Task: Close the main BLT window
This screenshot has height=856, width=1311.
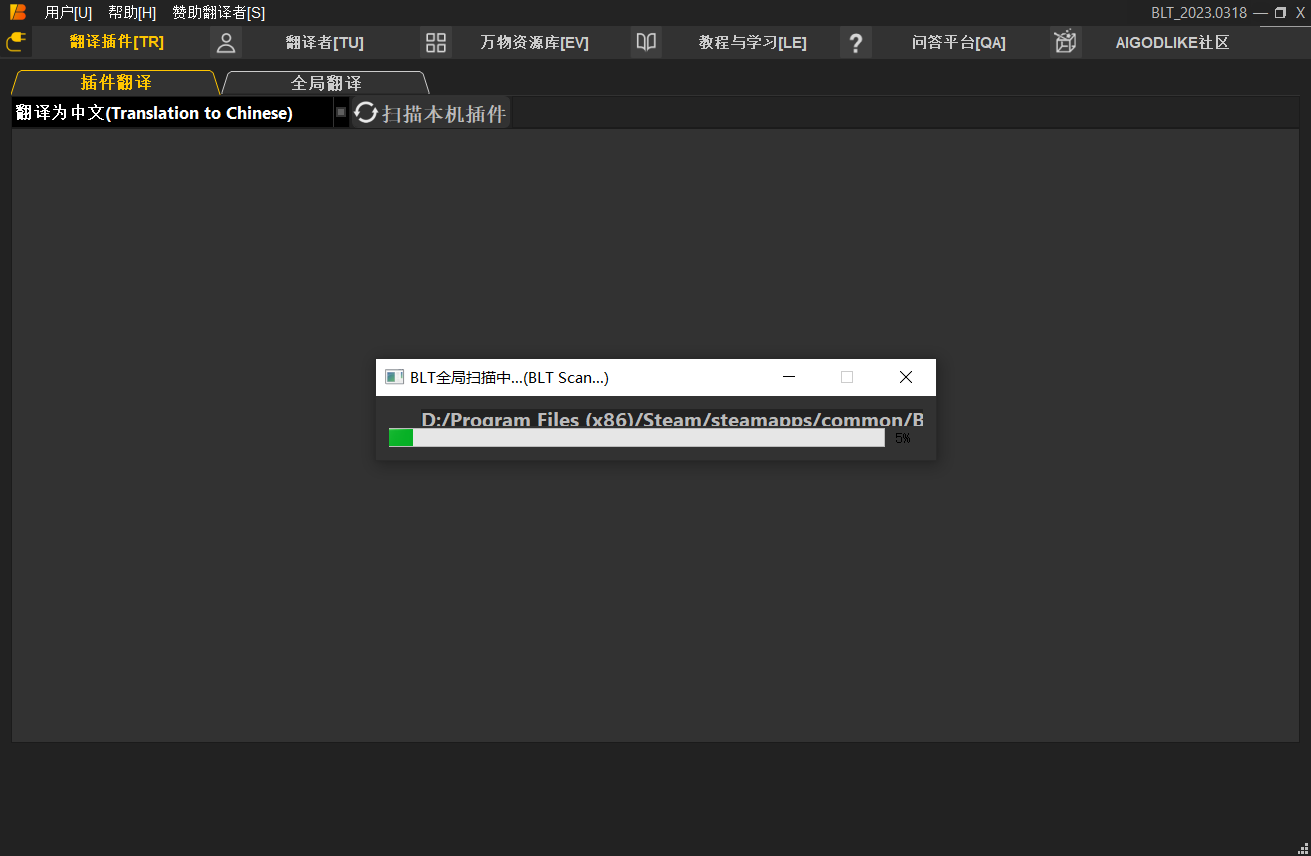Action: [1300, 13]
